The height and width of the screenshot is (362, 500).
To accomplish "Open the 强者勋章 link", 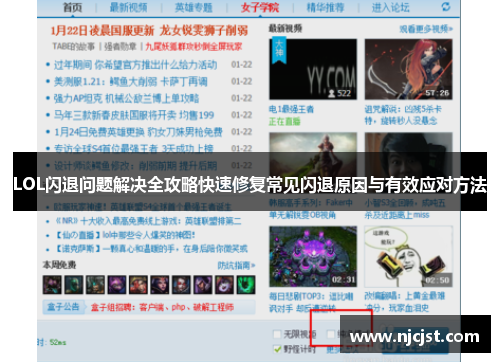I will [120, 46].
